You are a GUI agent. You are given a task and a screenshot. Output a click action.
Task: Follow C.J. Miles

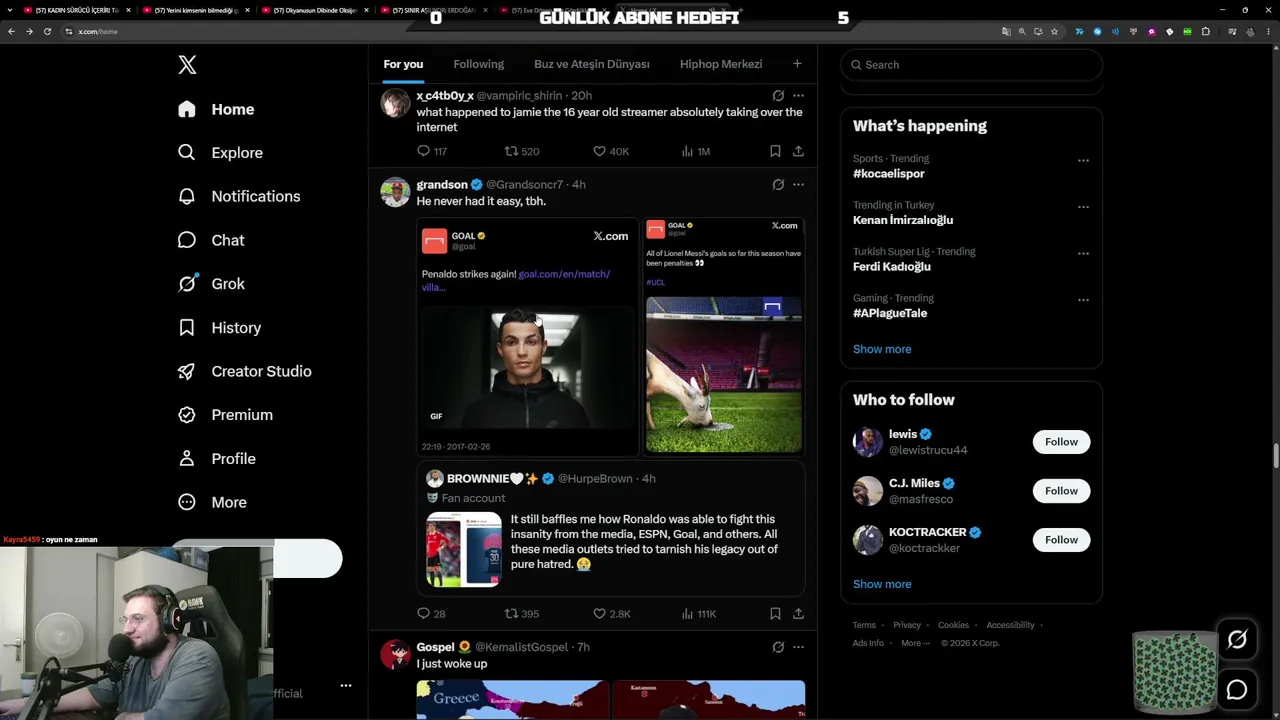tap(1061, 491)
